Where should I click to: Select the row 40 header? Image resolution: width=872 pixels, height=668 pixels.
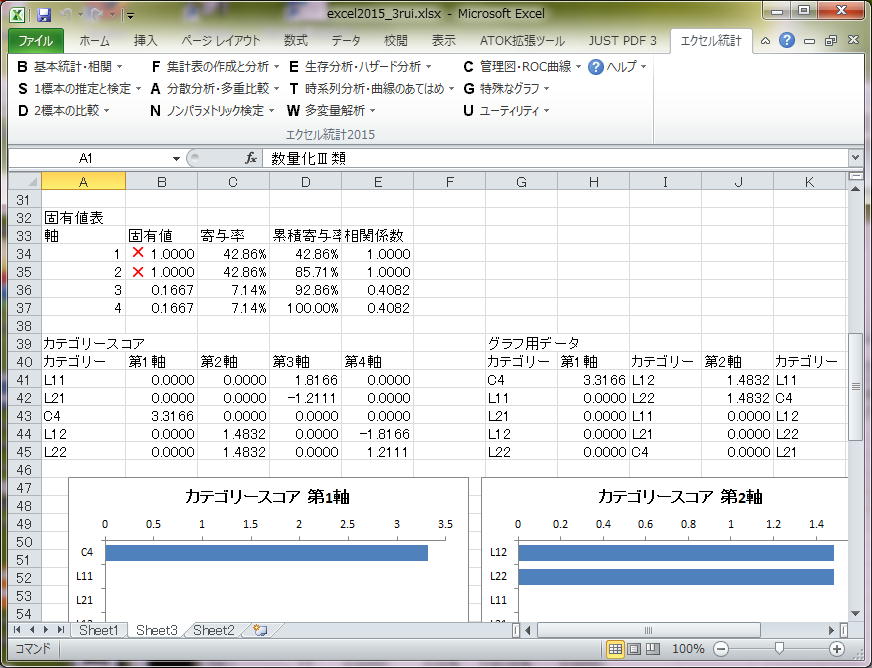(24, 362)
